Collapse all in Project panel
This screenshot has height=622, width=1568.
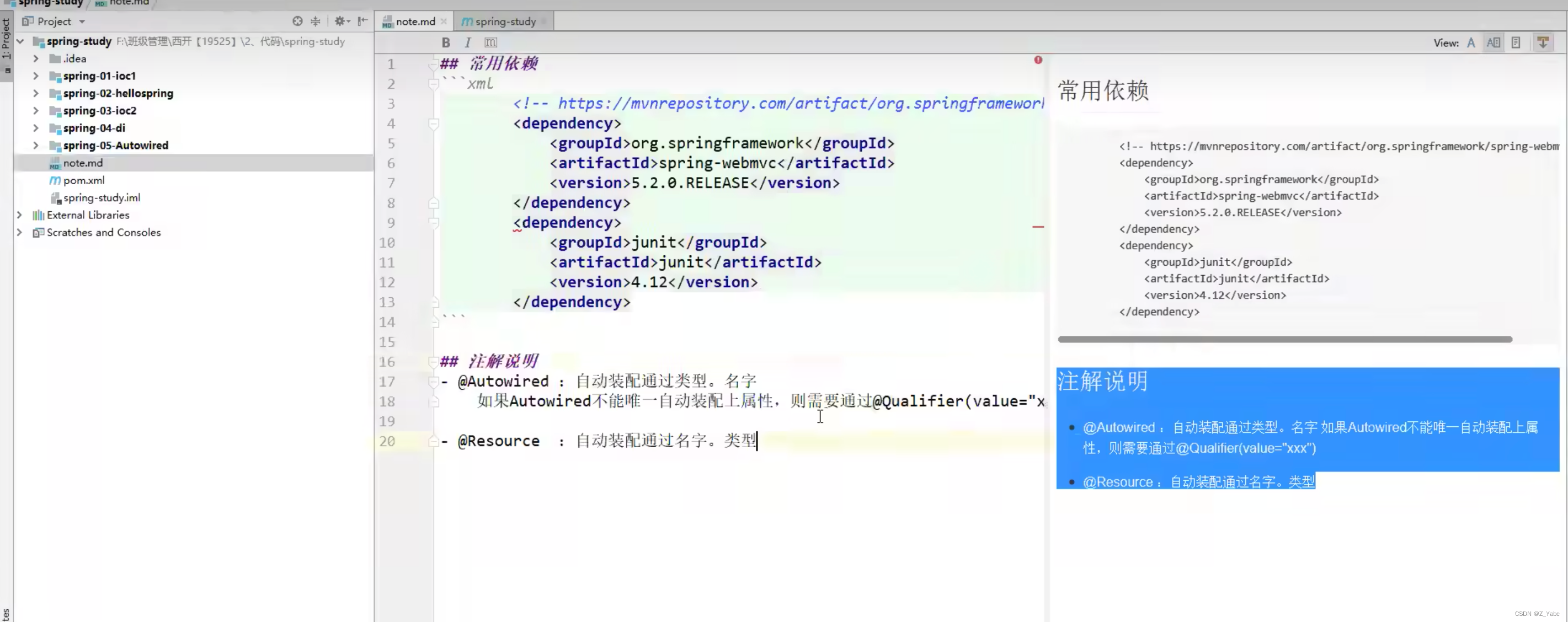(x=315, y=22)
